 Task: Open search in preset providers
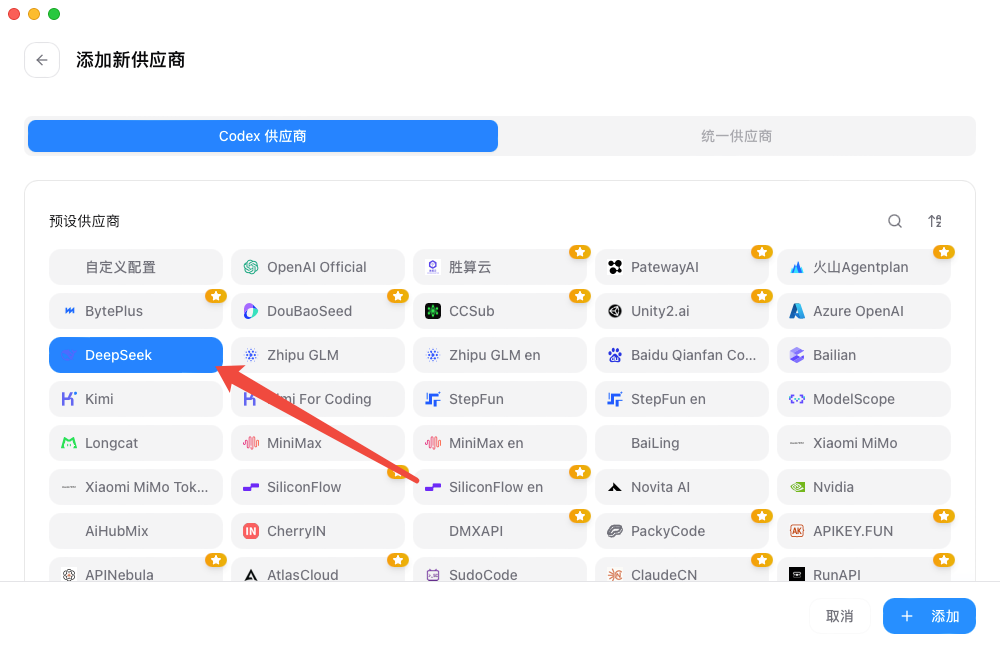coord(895,221)
